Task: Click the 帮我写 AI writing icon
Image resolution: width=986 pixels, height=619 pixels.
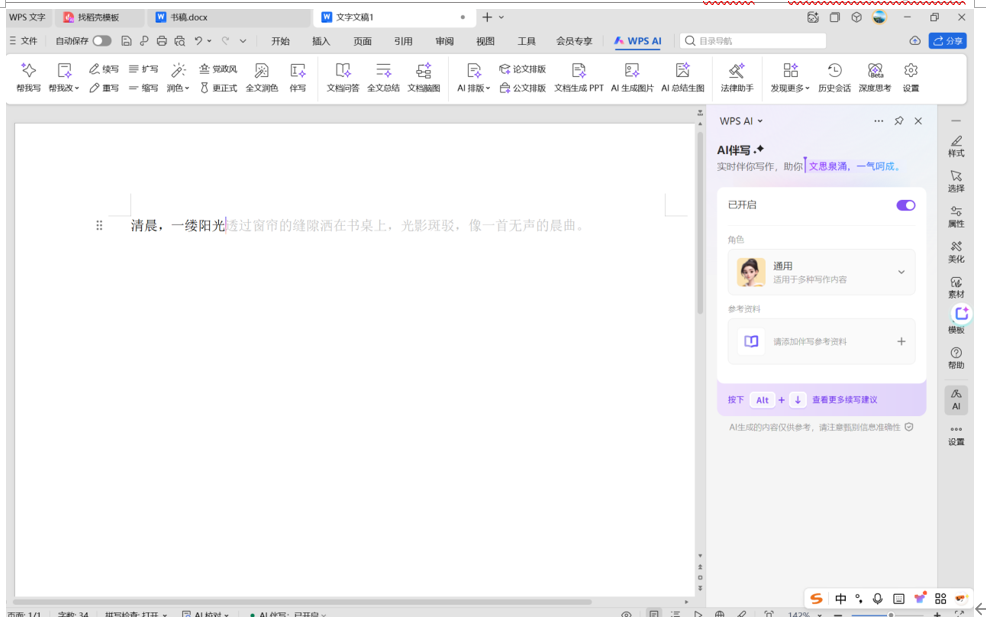Action: 28,77
